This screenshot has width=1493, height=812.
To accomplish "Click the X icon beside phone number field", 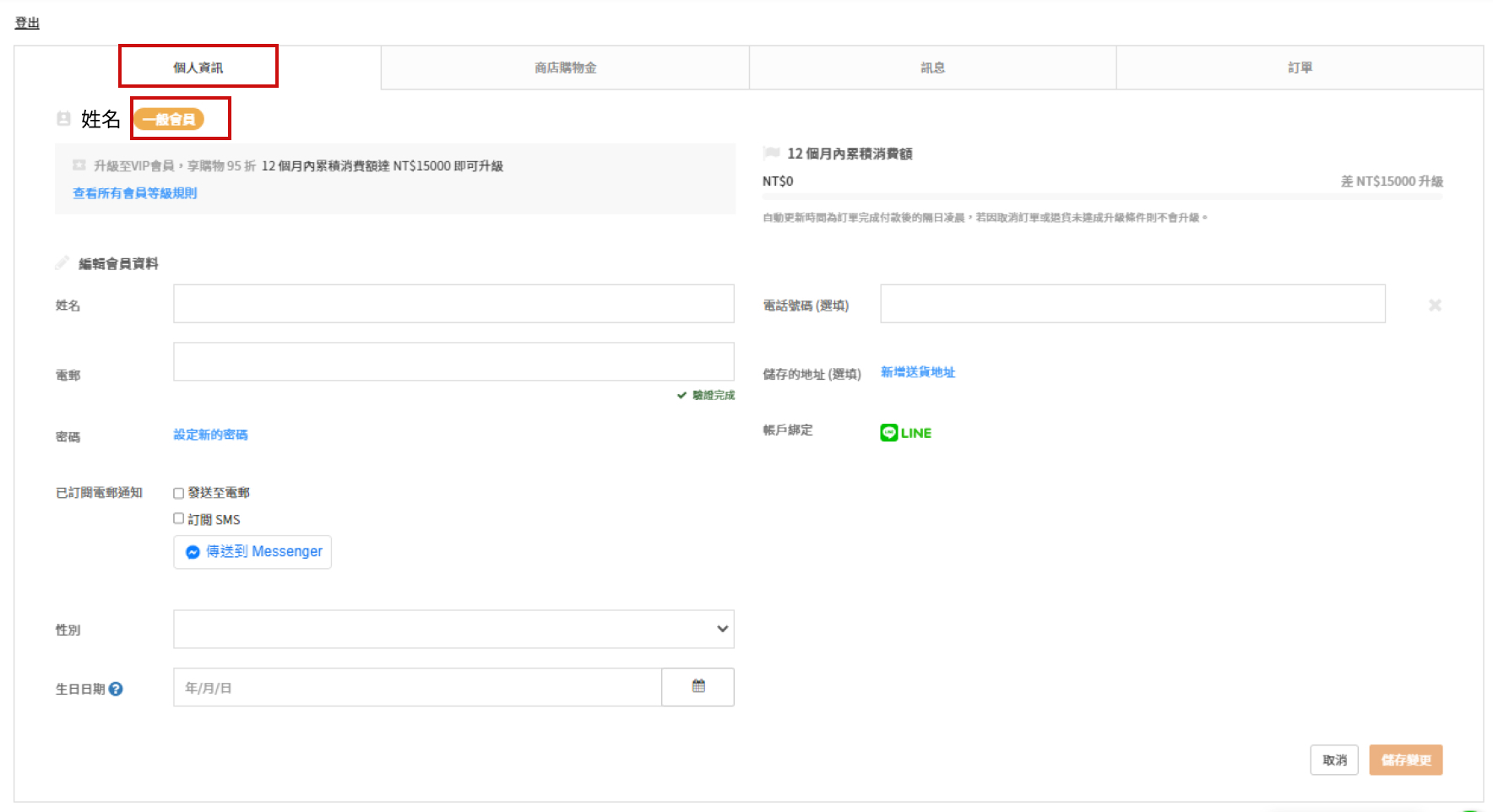I will click(1434, 305).
